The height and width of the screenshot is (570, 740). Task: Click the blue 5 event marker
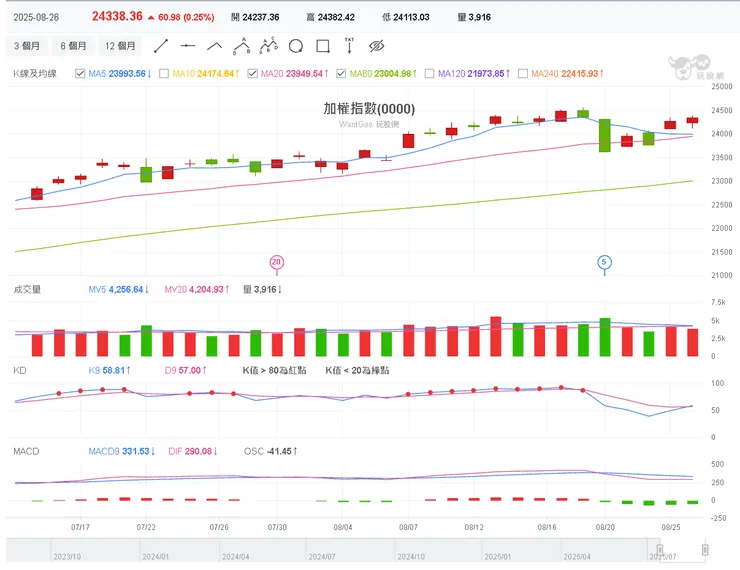tap(605, 262)
